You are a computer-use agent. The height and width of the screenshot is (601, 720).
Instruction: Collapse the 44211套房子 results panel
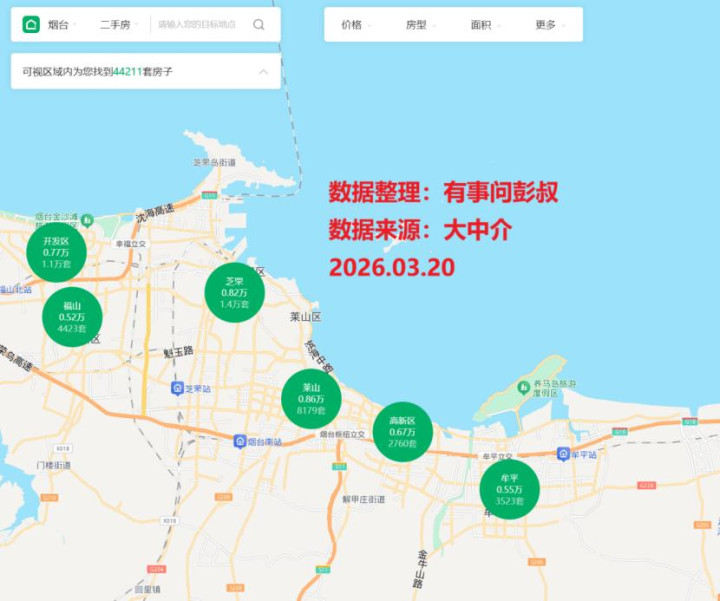pyautogui.click(x=263, y=71)
